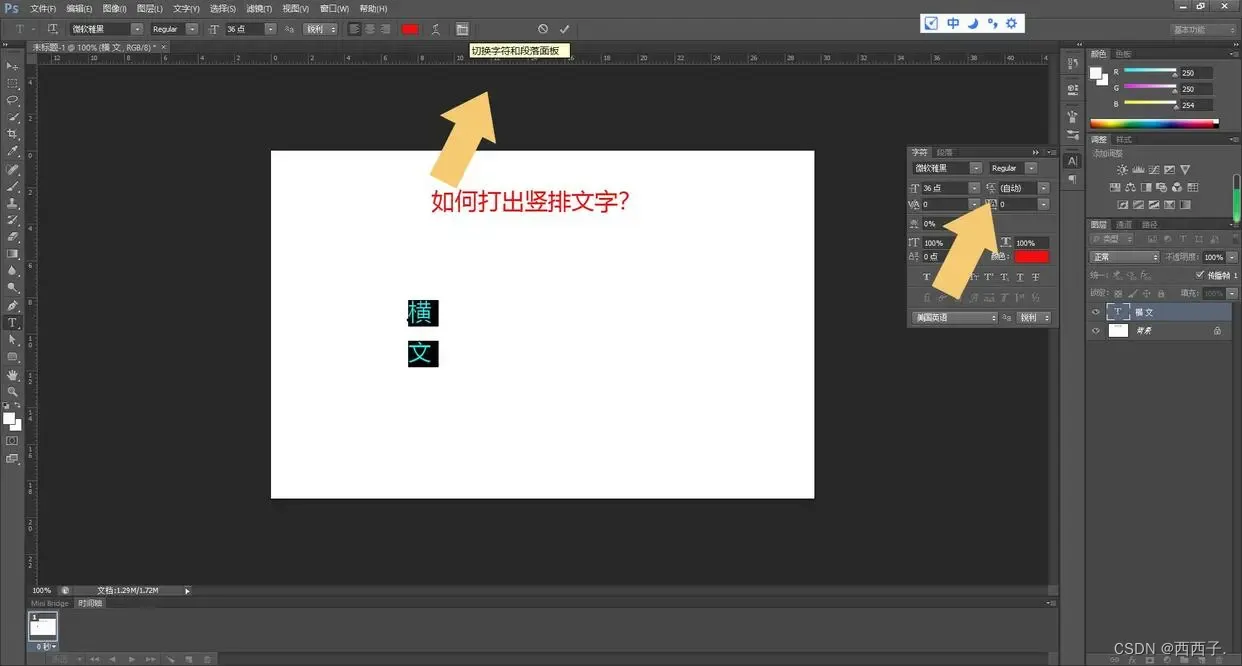Open the layer opacity dropdown
The height and width of the screenshot is (666, 1242).
1232,257
